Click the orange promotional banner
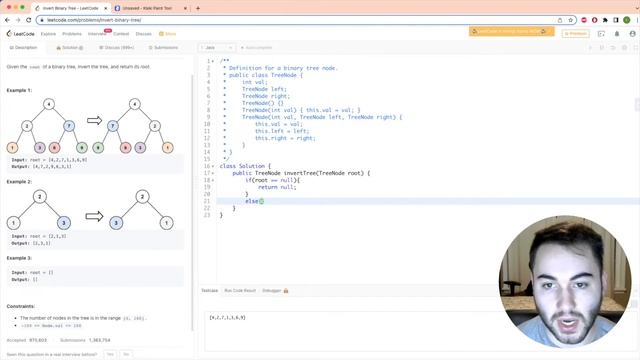The image size is (640, 360). (511, 31)
